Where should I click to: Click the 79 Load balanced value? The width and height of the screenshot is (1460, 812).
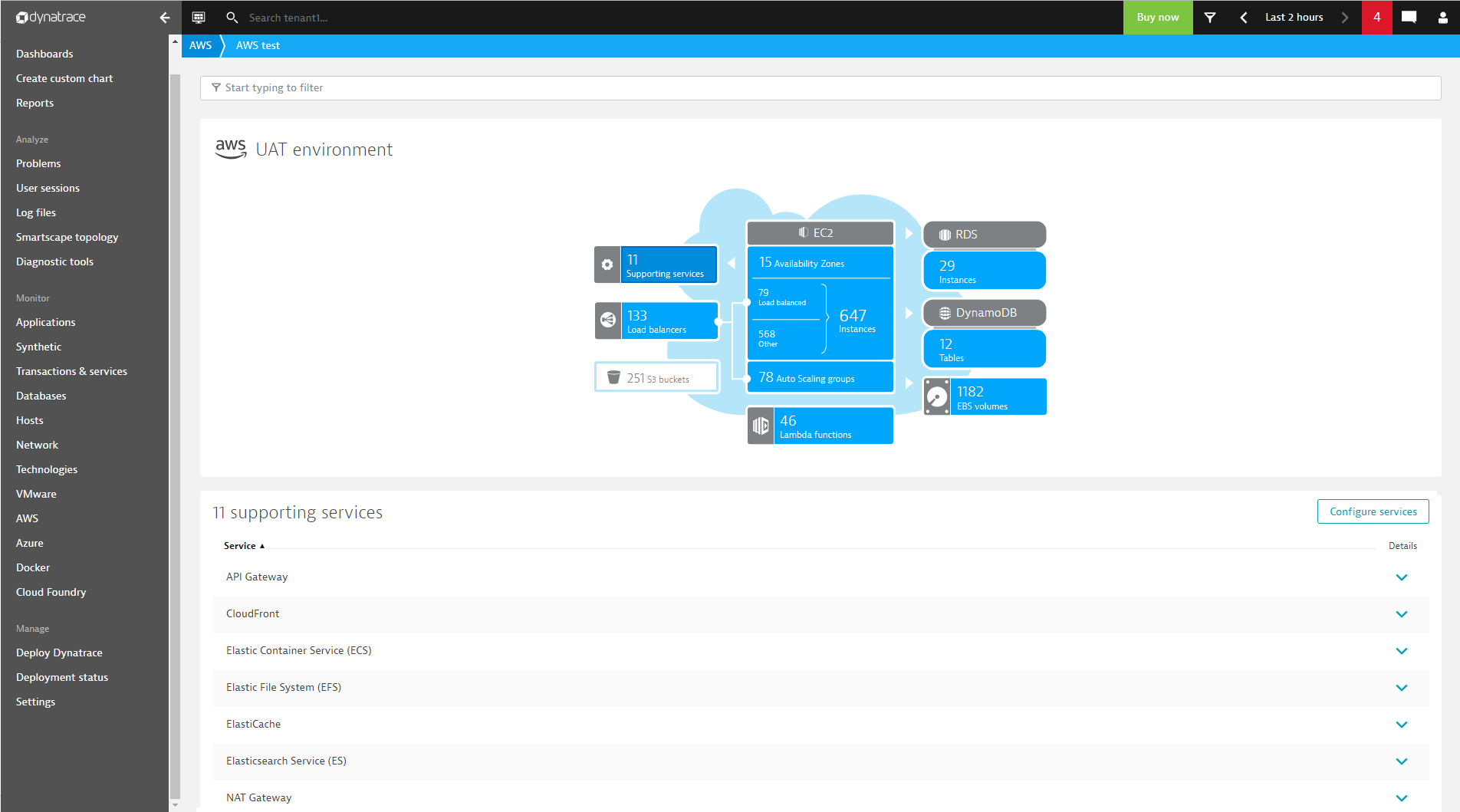[782, 297]
